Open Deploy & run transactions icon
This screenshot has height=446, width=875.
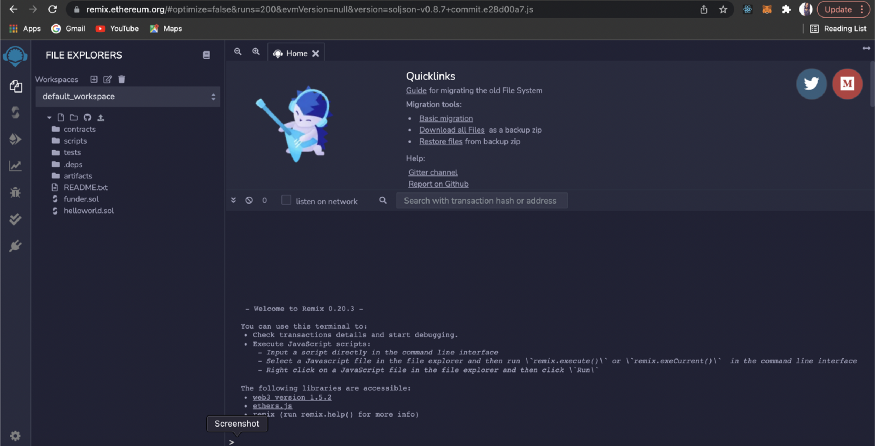tap(16, 139)
